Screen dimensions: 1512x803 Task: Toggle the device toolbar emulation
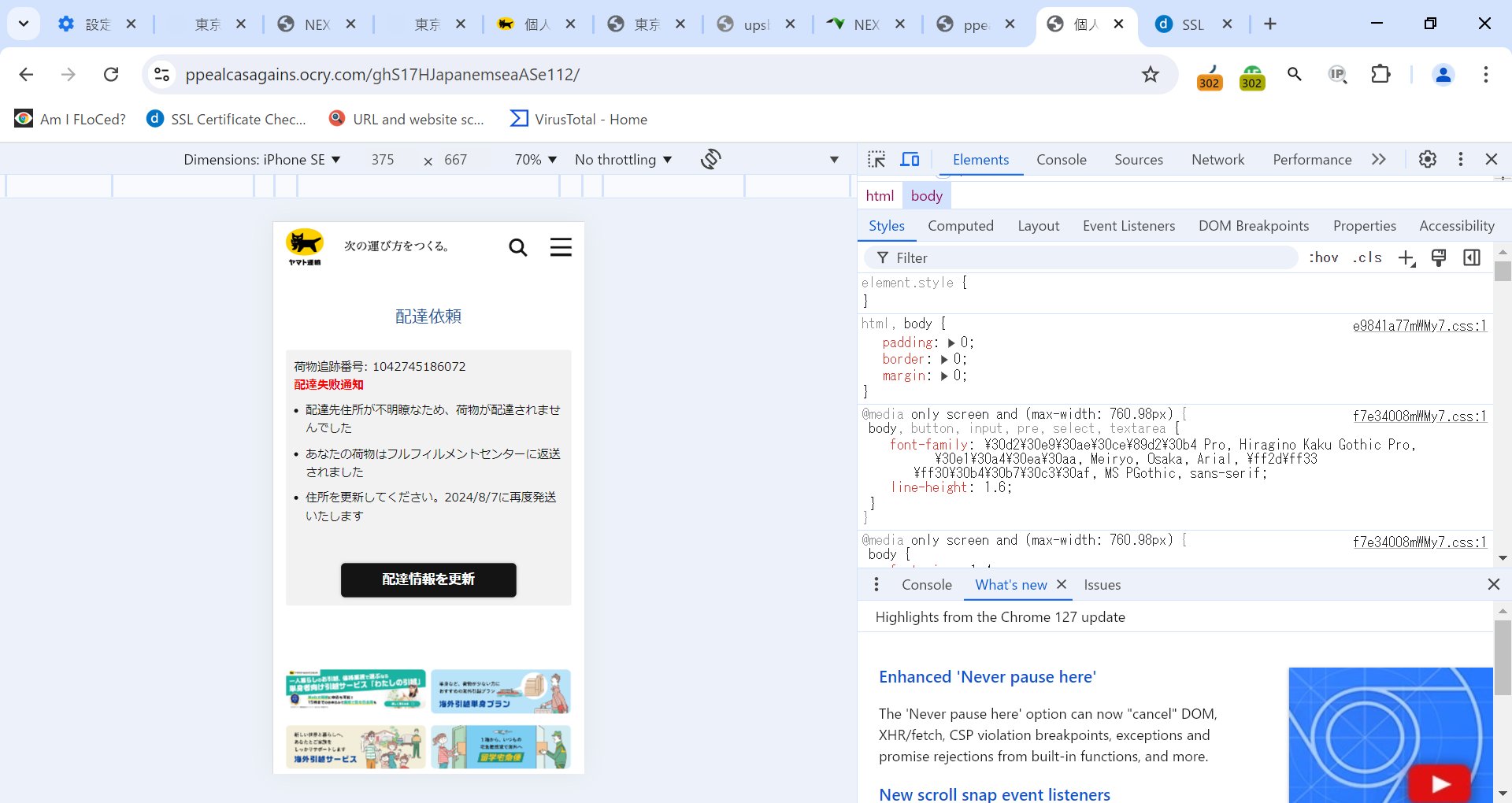pos(910,159)
